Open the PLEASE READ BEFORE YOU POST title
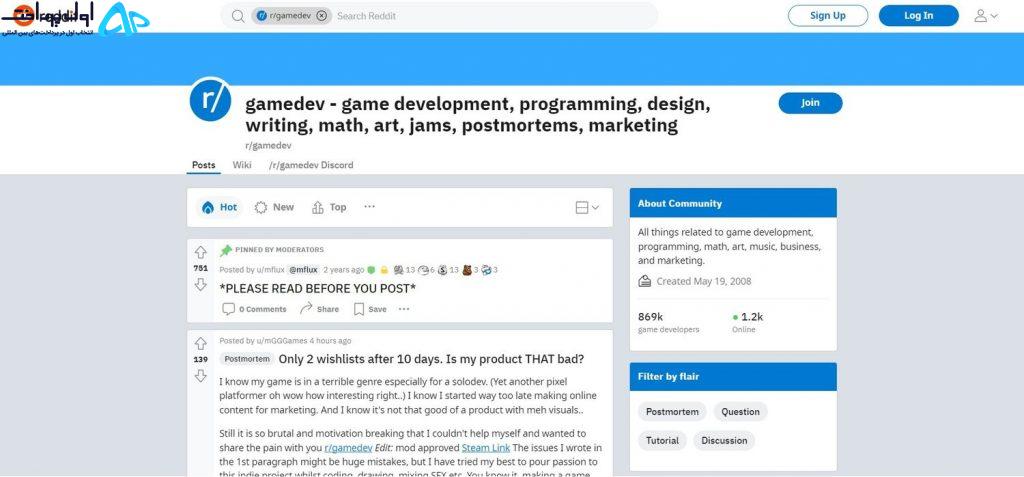 (x=317, y=288)
